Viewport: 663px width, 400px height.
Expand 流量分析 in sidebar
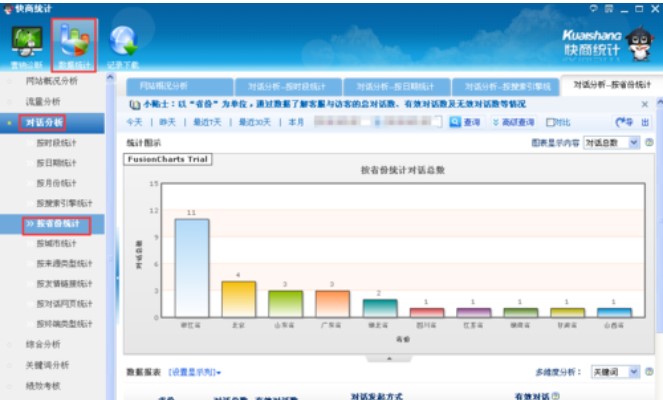coord(43,101)
